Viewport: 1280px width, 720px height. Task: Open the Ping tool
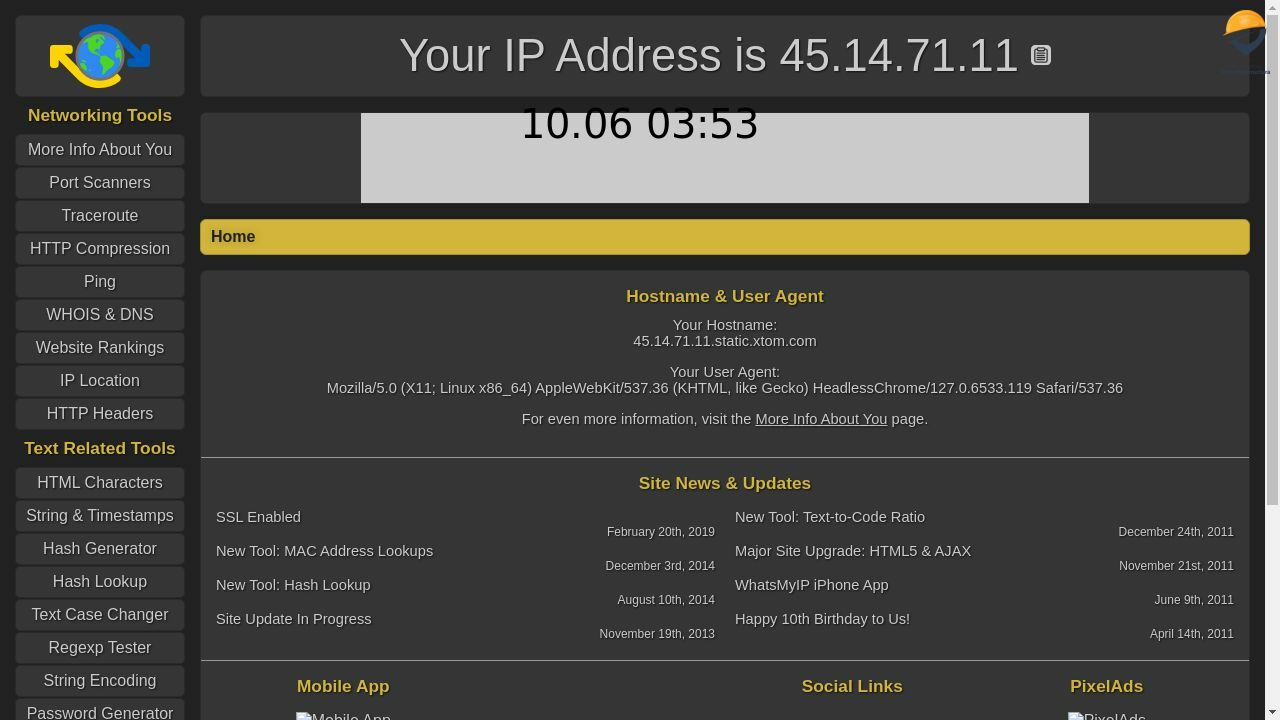point(100,282)
